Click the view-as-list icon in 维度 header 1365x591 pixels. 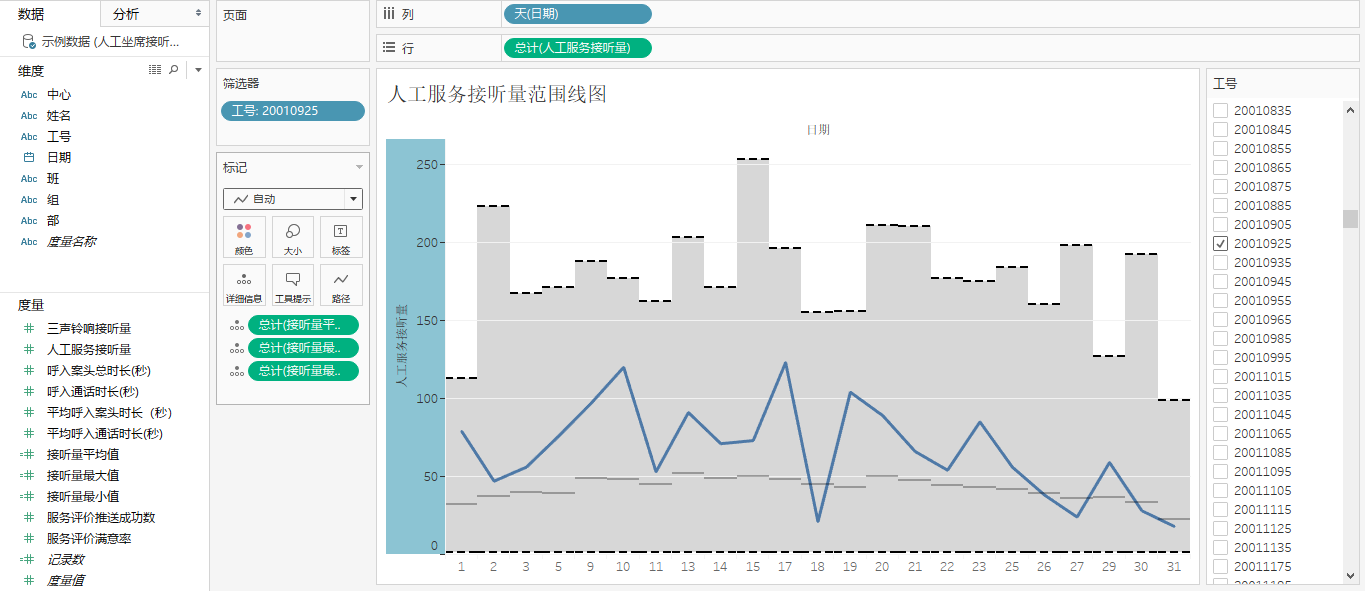(x=155, y=70)
